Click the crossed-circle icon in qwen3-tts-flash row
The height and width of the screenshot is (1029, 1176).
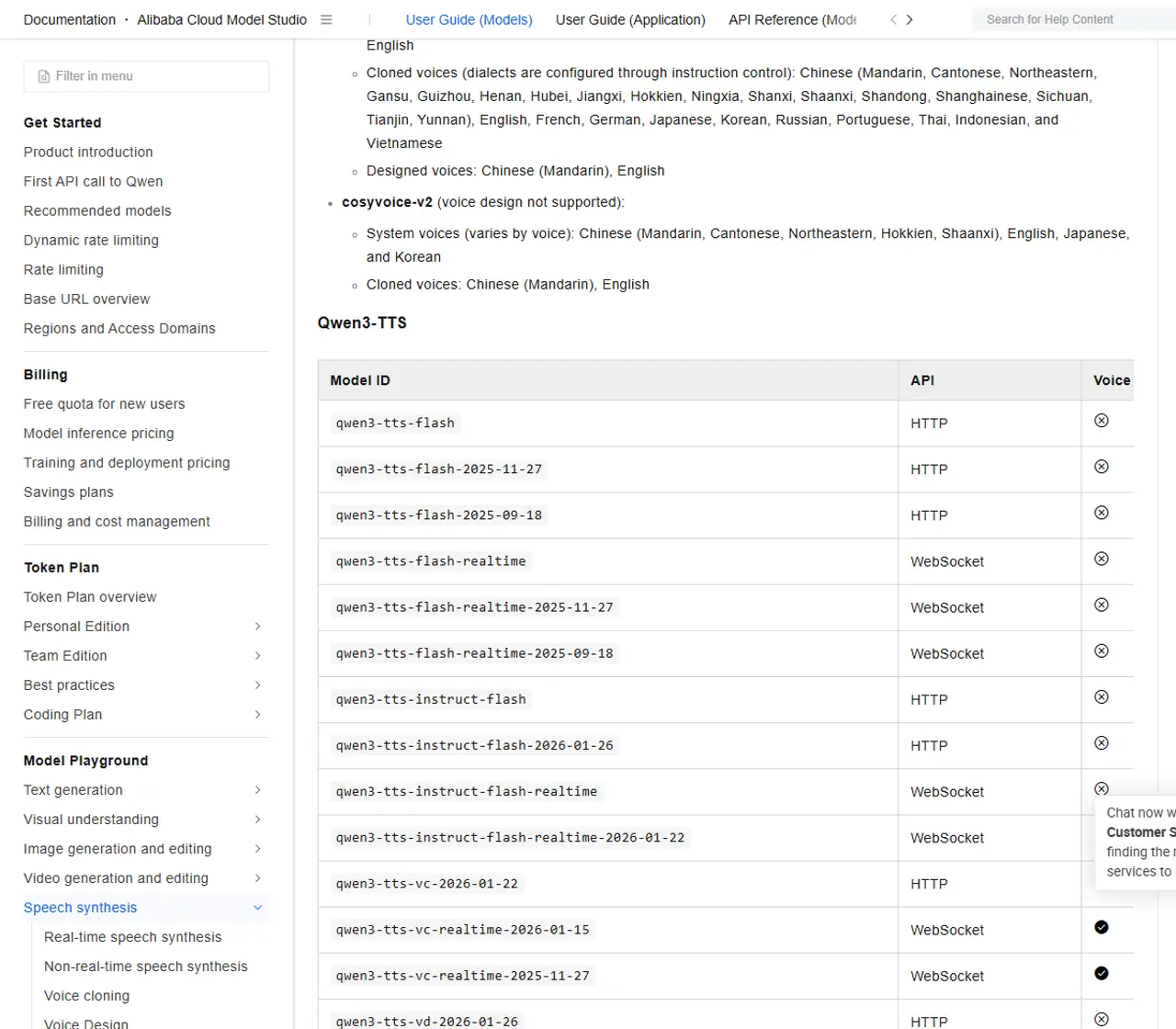click(1102, 421)
